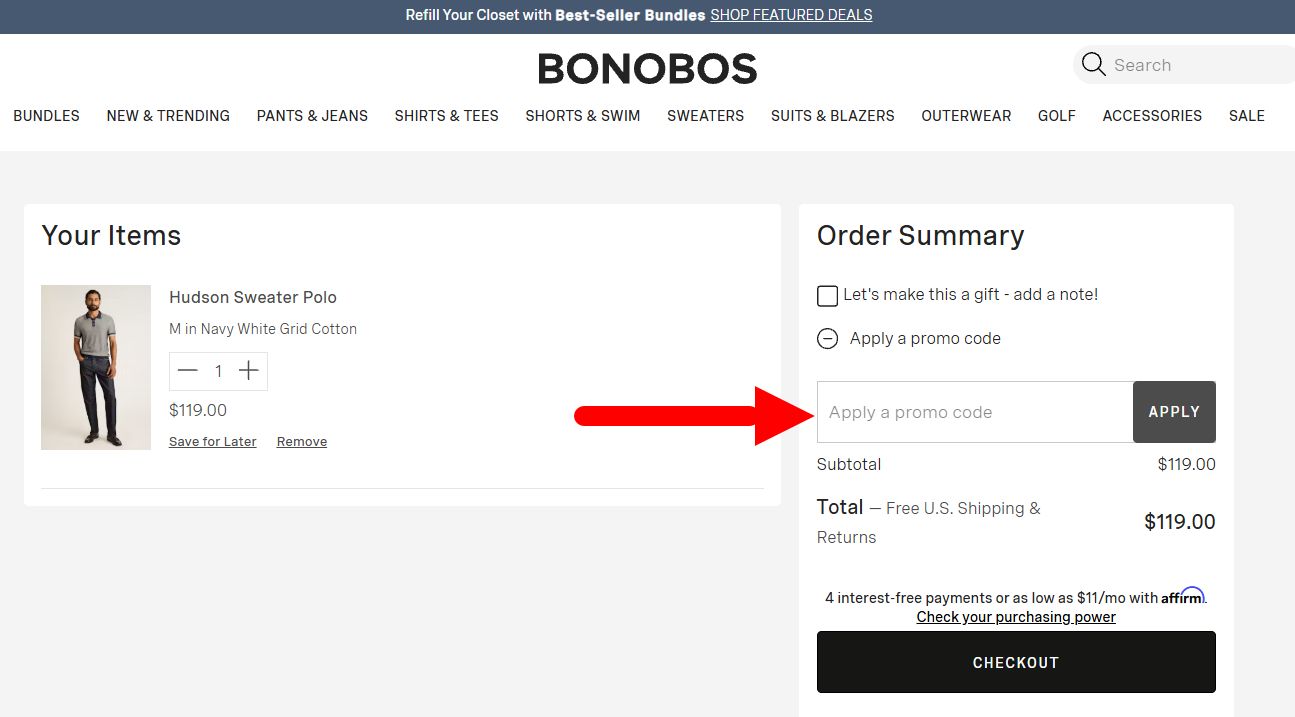Open Check your purchasing power link

pos(1016,617)
